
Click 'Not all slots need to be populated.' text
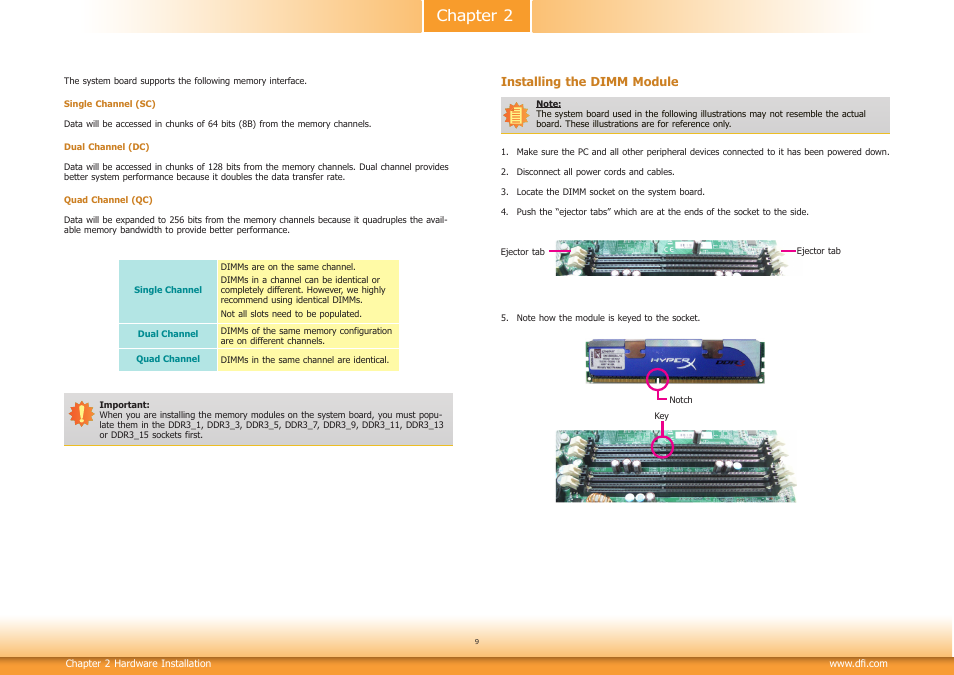(x=291, y=314)
